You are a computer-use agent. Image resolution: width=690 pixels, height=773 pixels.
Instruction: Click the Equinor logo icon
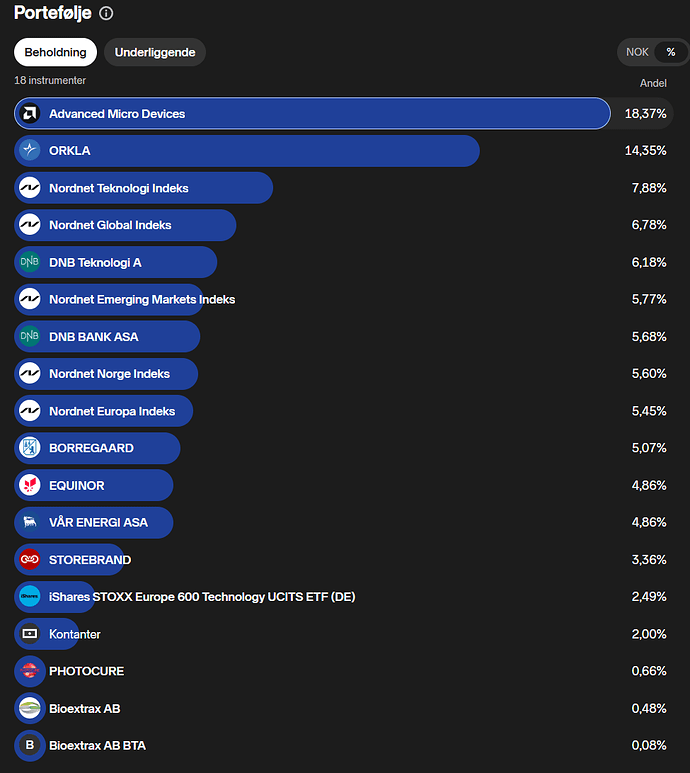point(30,485)
